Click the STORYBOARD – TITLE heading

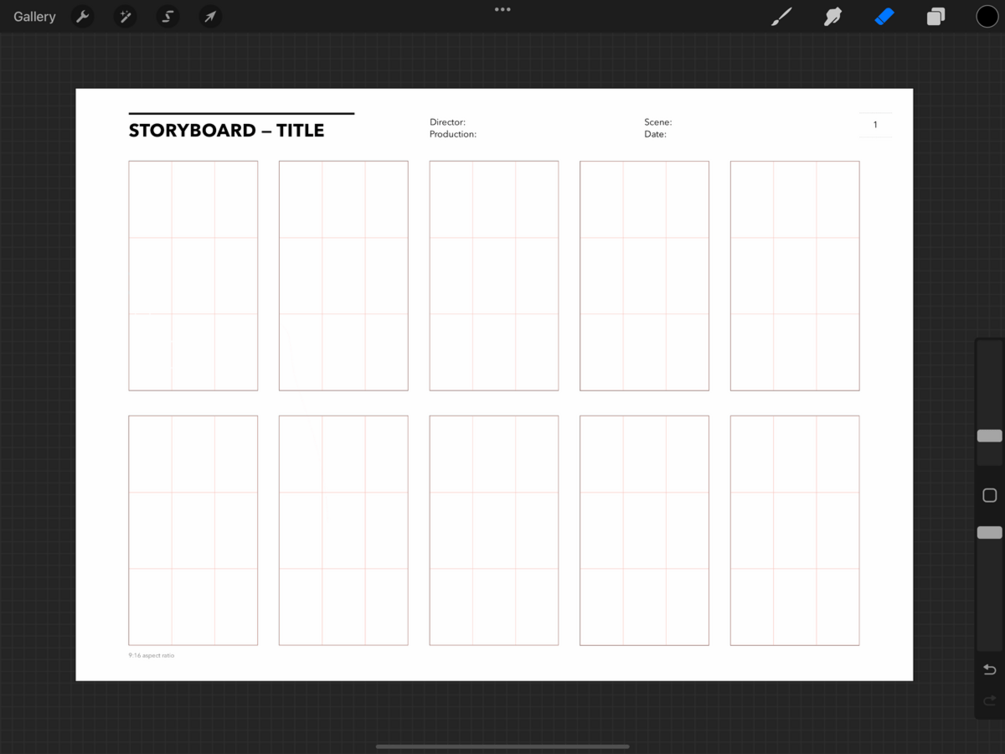(x=226, y=131)
